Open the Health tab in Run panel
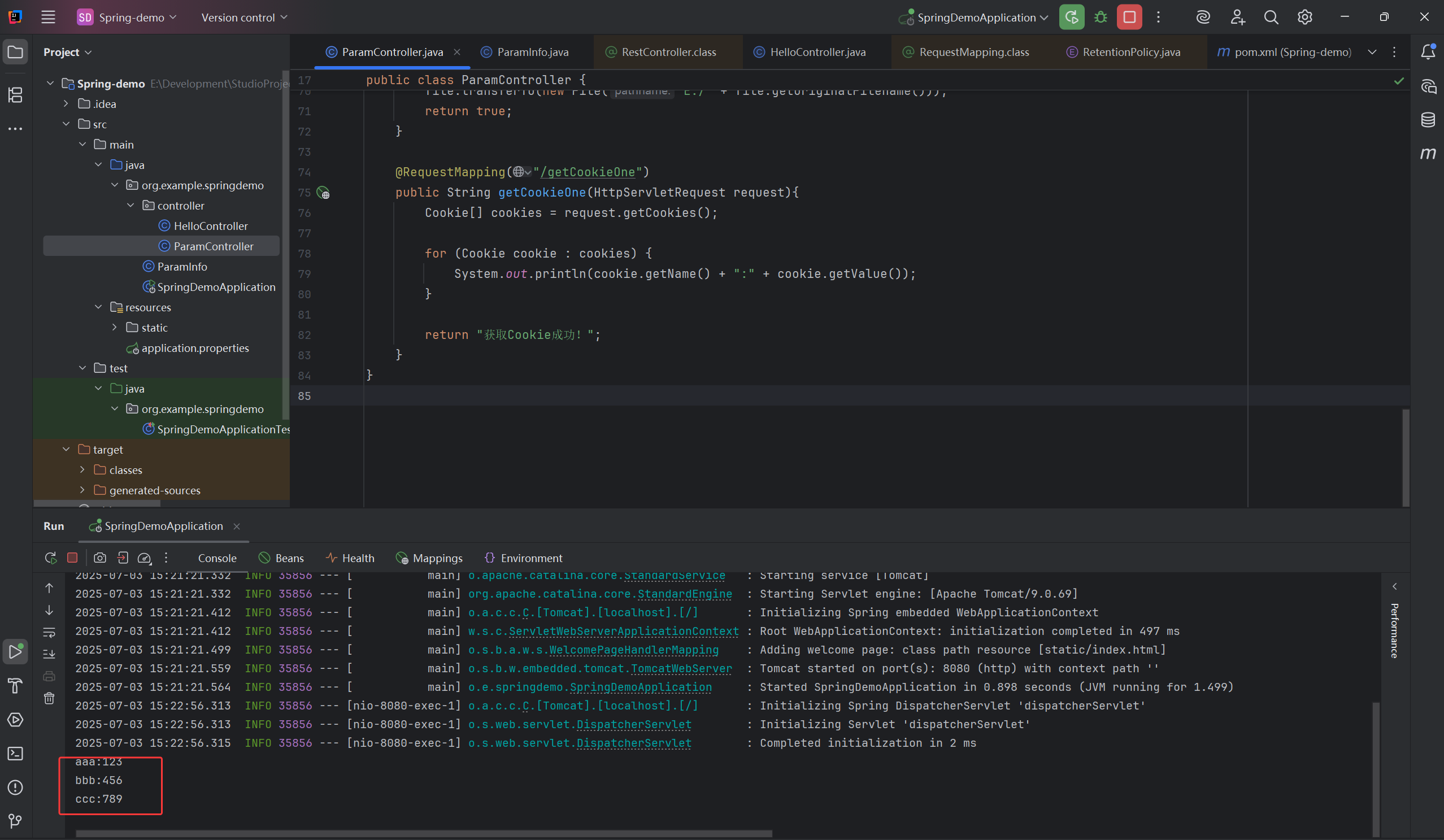 click(x=350, y=558)
